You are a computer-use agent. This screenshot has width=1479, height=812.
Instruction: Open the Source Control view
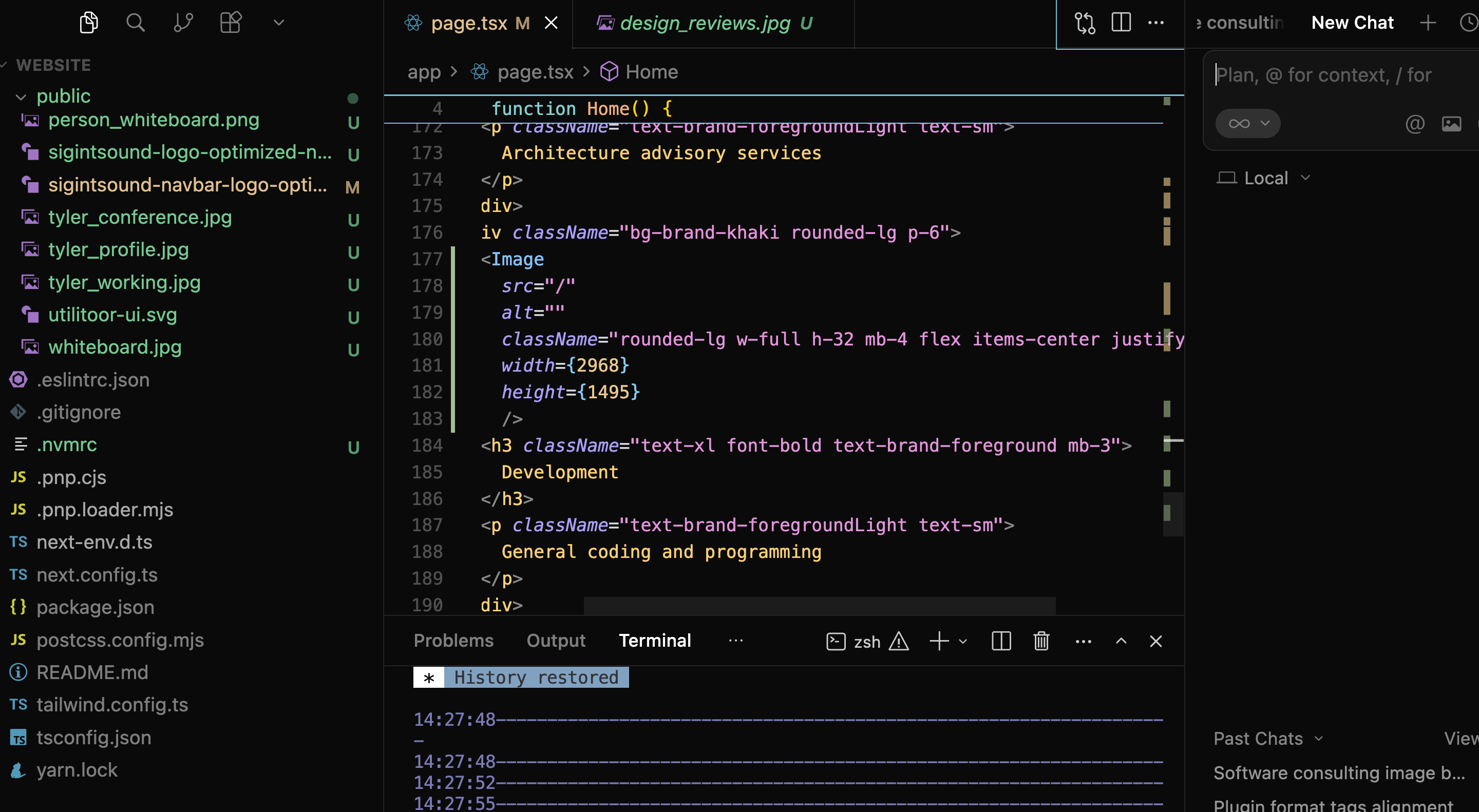point(183,23)
